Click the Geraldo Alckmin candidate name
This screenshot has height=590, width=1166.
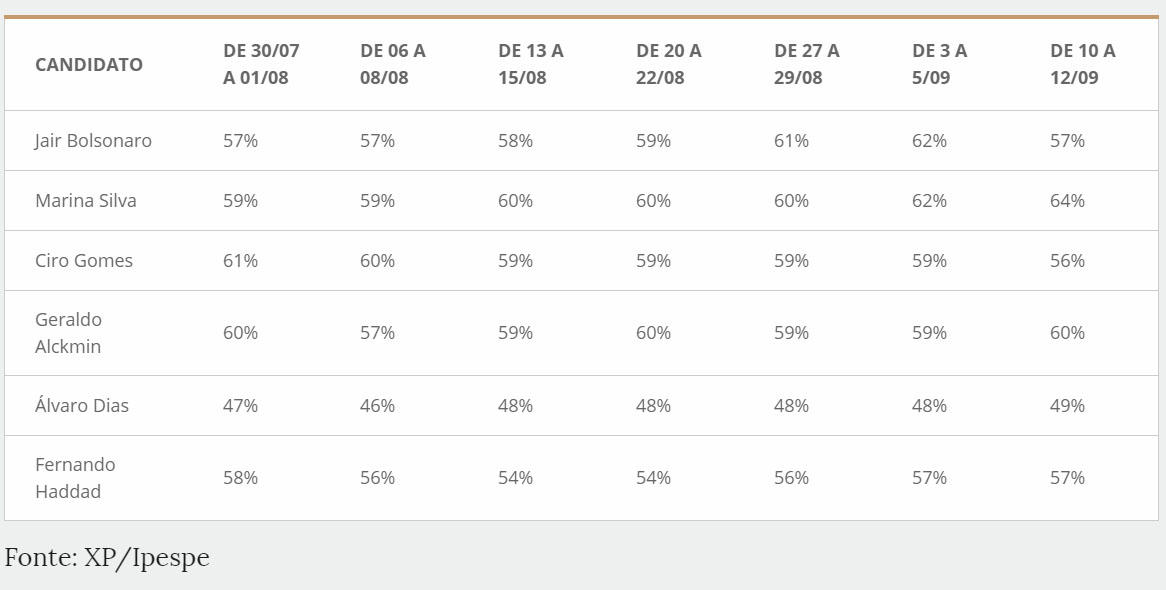coord(68,333)
